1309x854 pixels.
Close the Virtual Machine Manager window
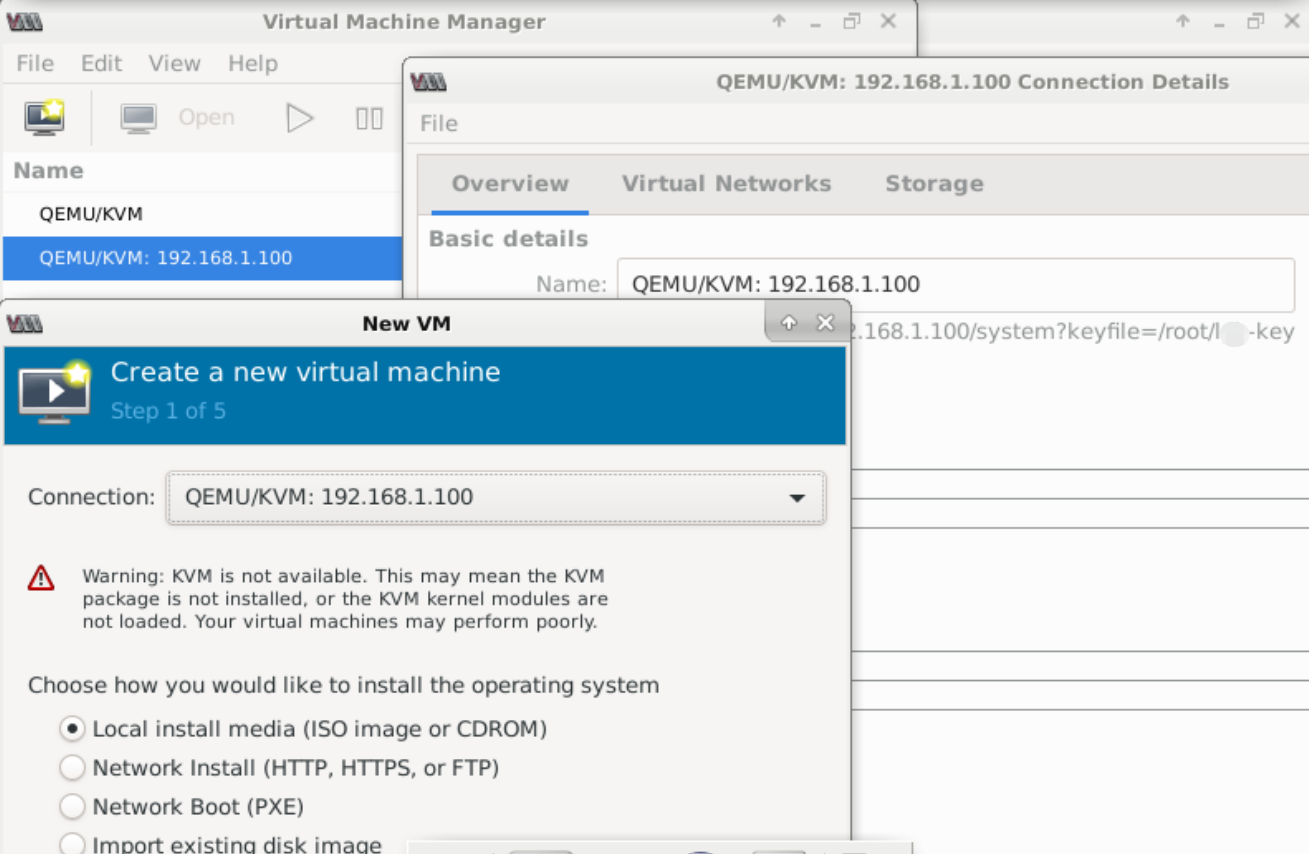(x=888, y=21)
